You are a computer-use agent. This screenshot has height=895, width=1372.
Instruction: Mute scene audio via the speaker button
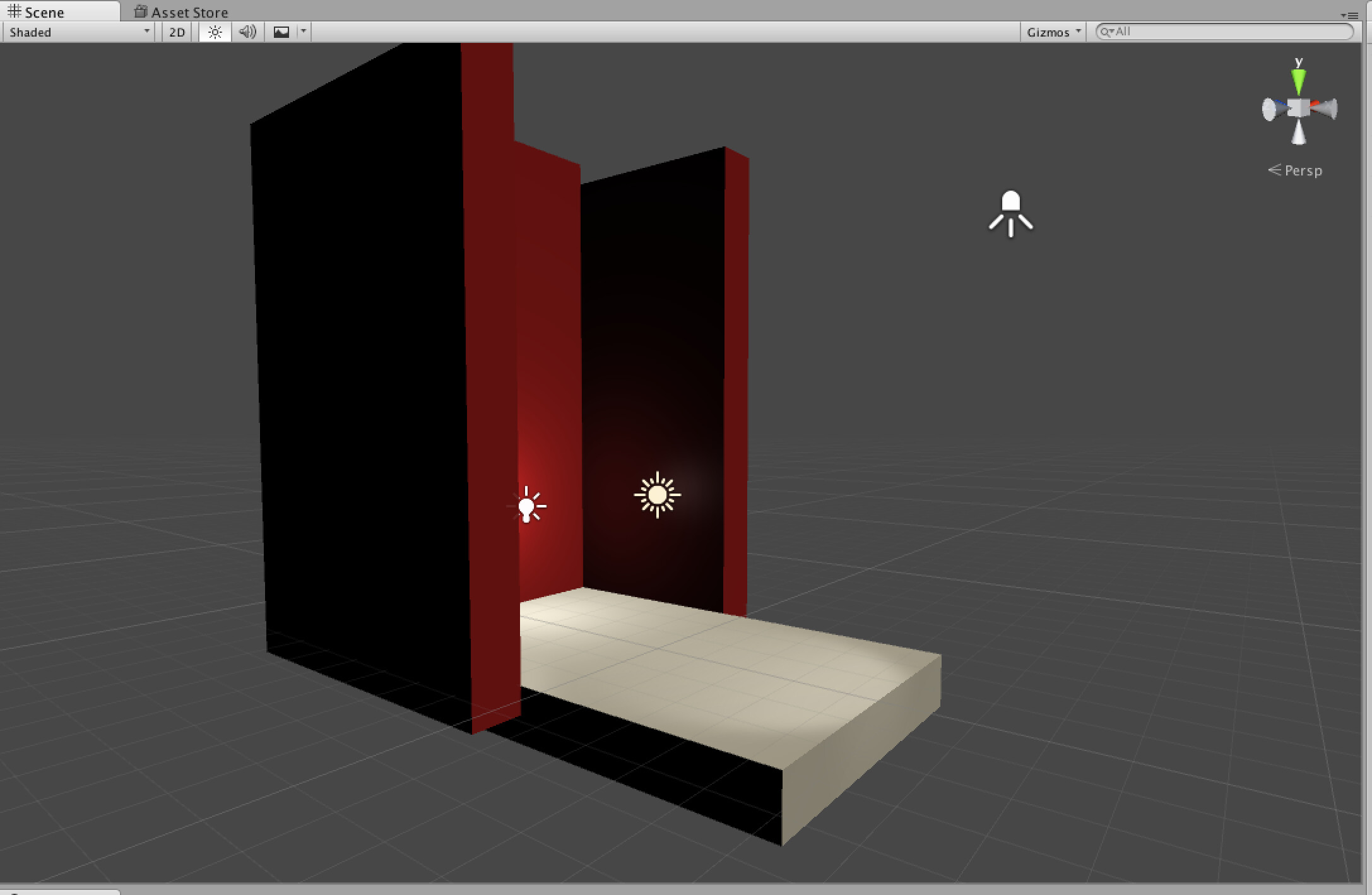click(x=247, y=32)
